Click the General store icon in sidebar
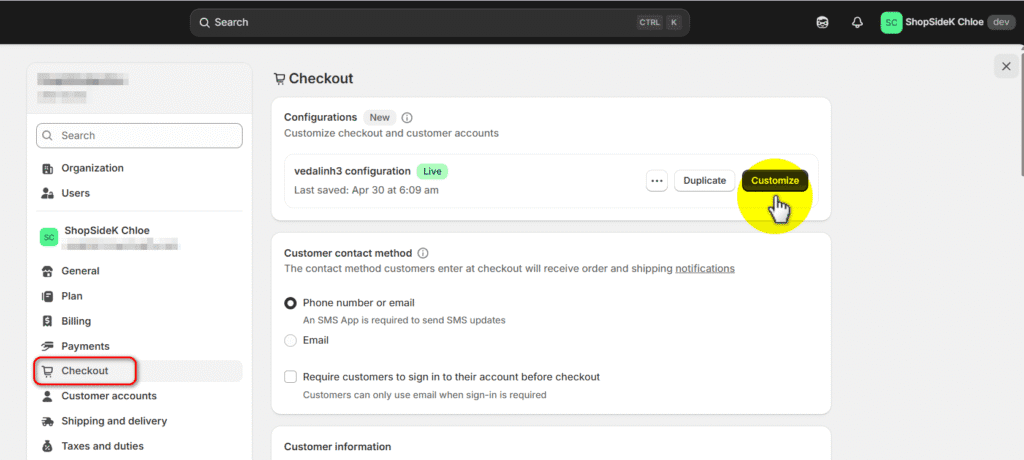This screenshot has height=460, width=1024. (x=47, y=271)
